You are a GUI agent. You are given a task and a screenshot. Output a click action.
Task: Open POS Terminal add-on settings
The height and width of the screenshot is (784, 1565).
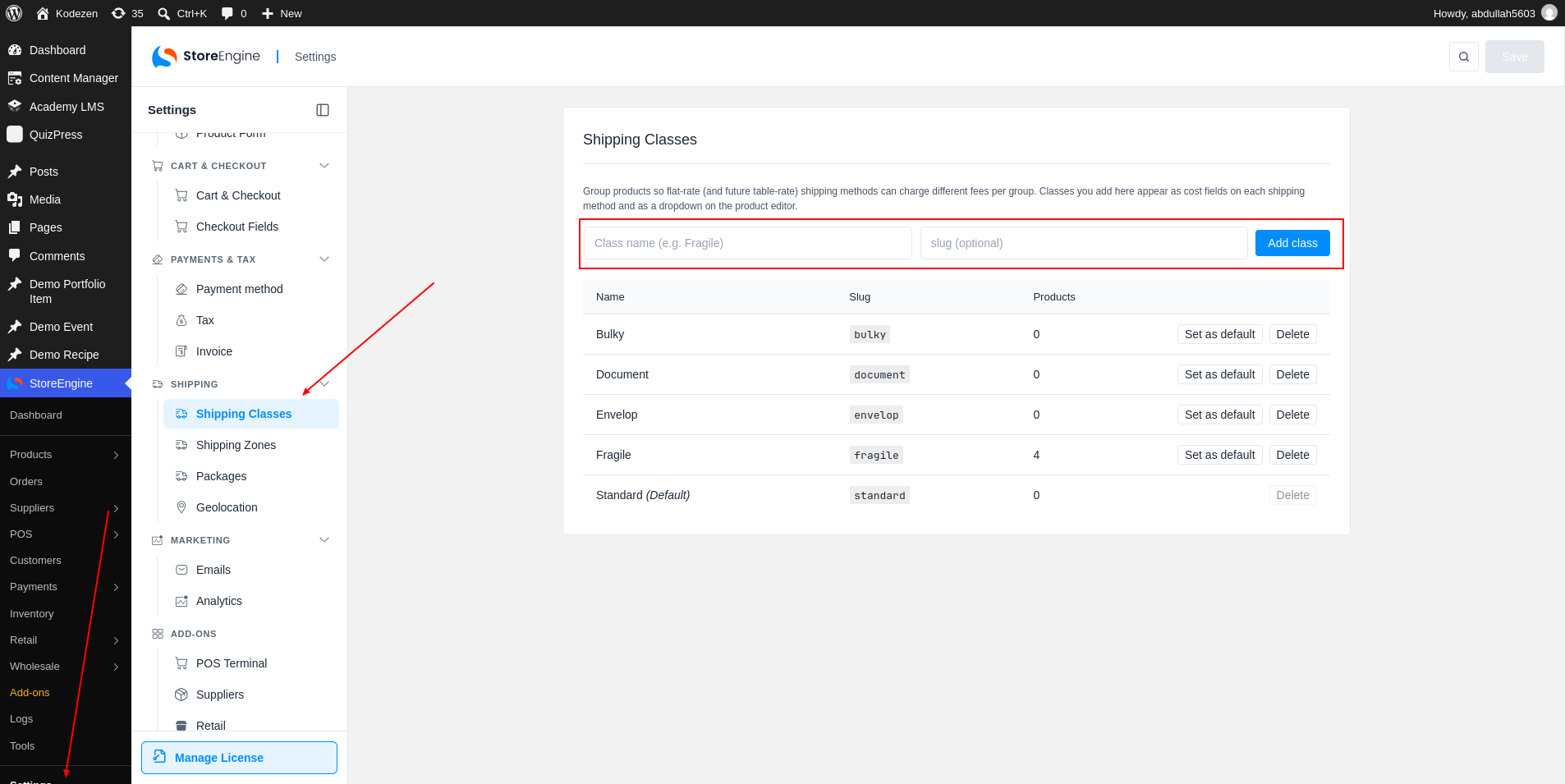[250, 663]
